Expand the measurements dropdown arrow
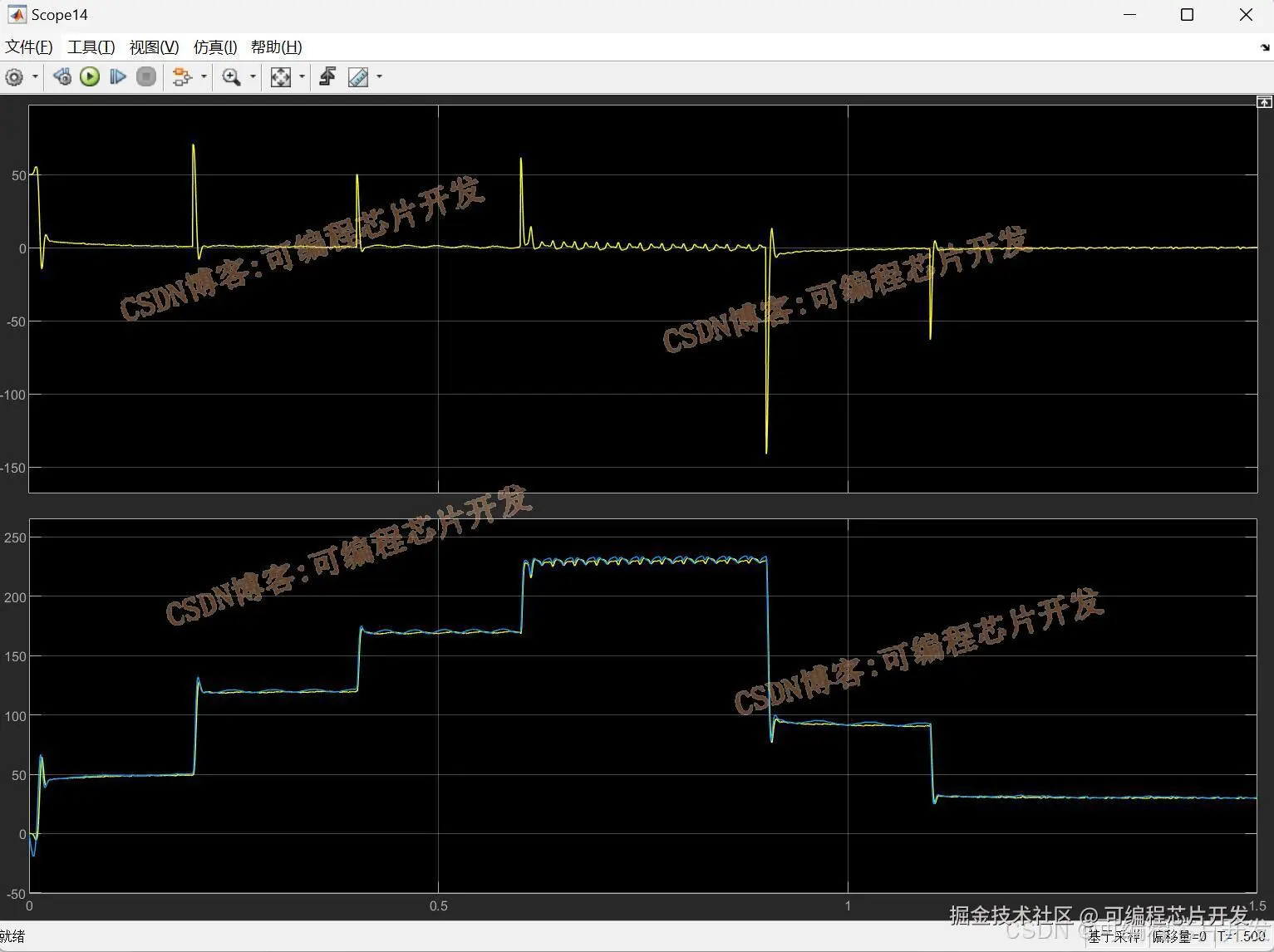Viewport: 1274px width, 952px height. click(x=379, y=77)
